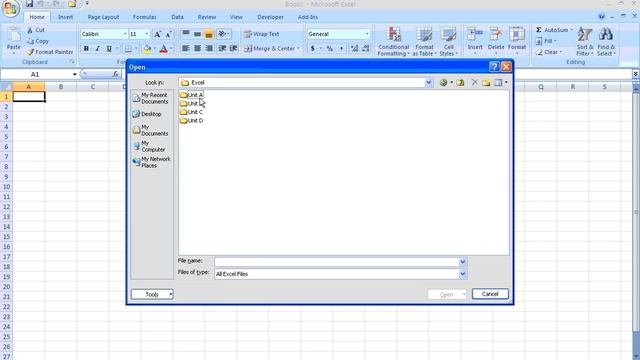Click Create New Folder icon in dialog

[486, 82]
